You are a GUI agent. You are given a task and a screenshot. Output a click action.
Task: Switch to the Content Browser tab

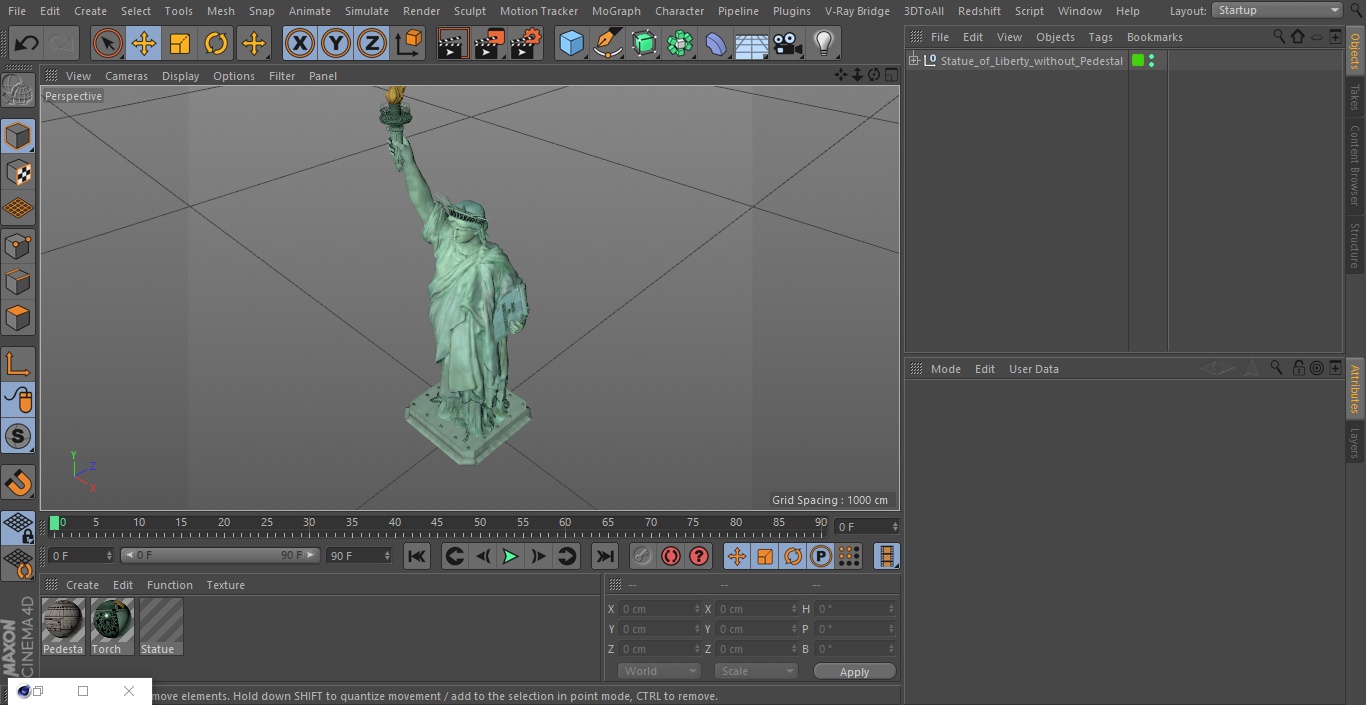pos(1355,165)
